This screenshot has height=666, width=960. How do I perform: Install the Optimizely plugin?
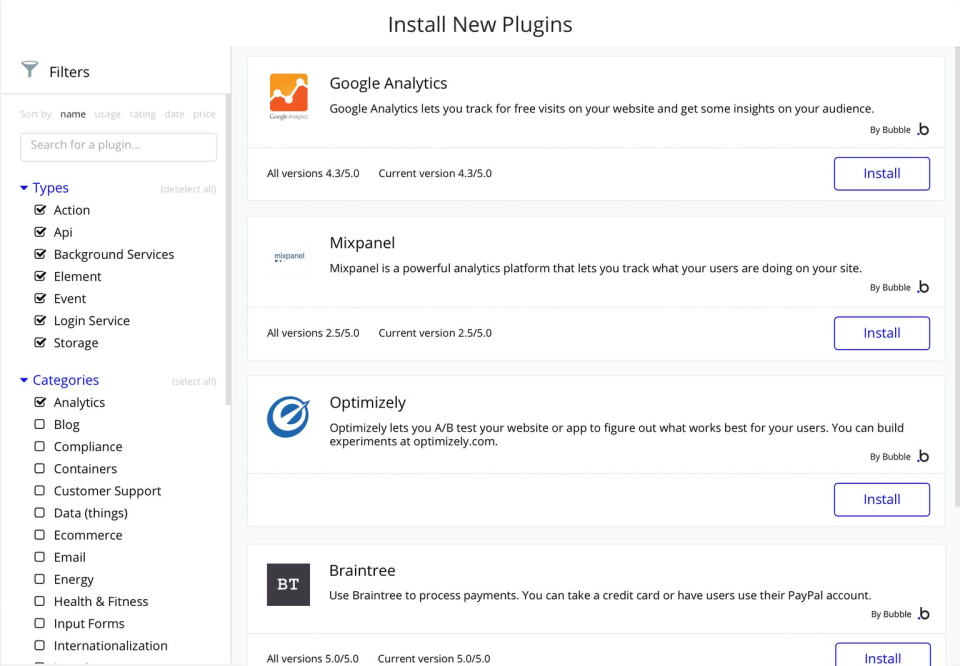(x=881, y=499)
